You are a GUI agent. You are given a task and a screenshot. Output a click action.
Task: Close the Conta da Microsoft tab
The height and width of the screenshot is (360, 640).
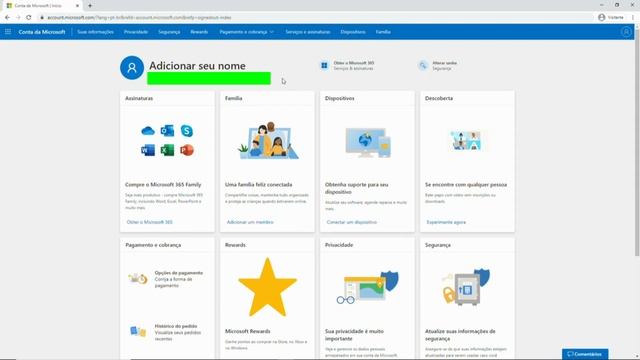click(77, 6)
